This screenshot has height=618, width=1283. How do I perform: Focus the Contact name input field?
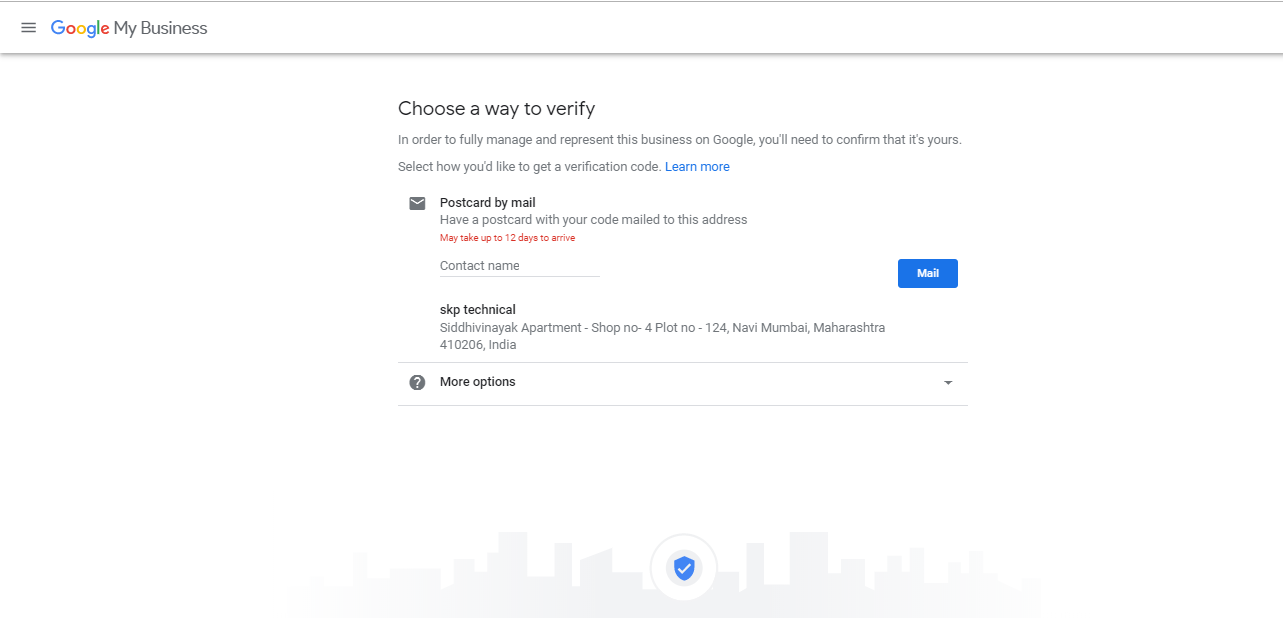coord(519,266)
